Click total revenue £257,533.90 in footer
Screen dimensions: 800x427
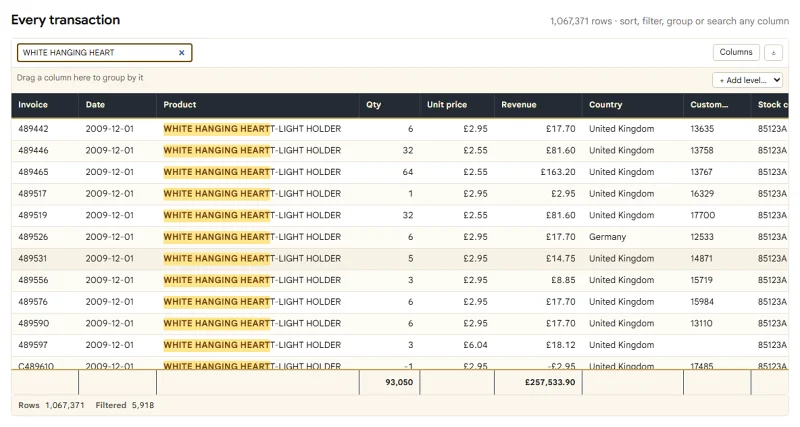pyautogui.click(x=550, y=382)
